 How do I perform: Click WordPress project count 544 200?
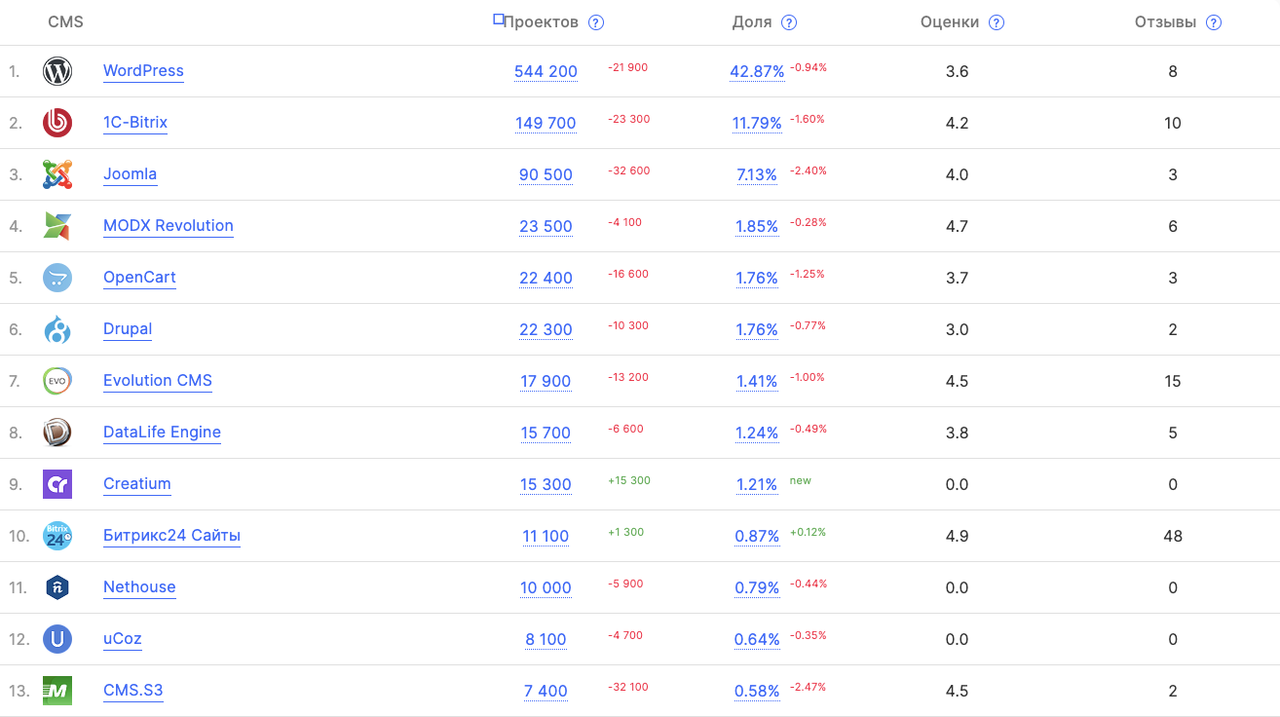click(546, 71)
